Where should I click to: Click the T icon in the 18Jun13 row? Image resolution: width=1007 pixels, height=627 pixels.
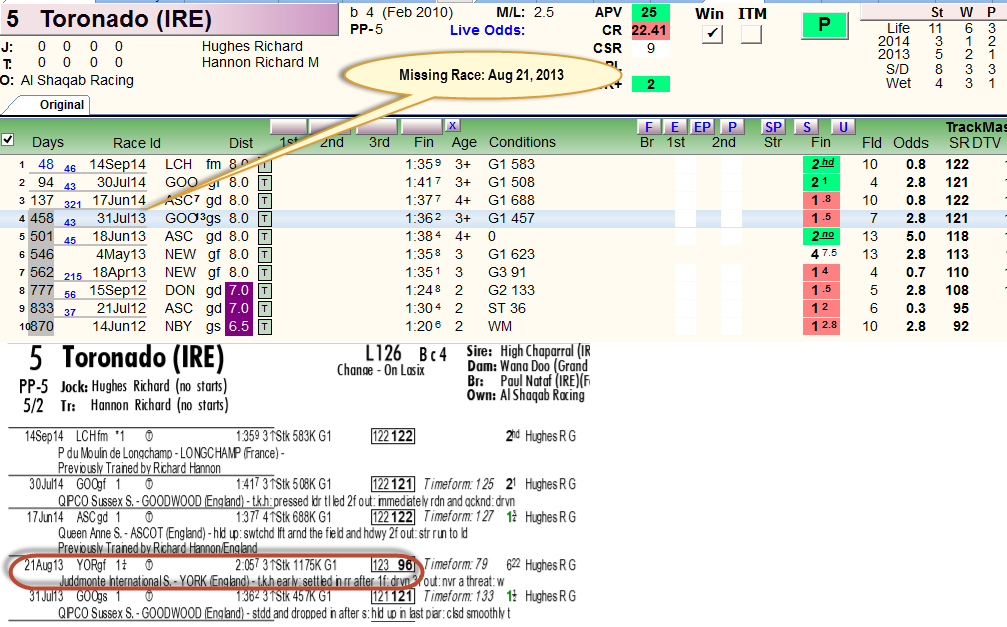(265, 237)
